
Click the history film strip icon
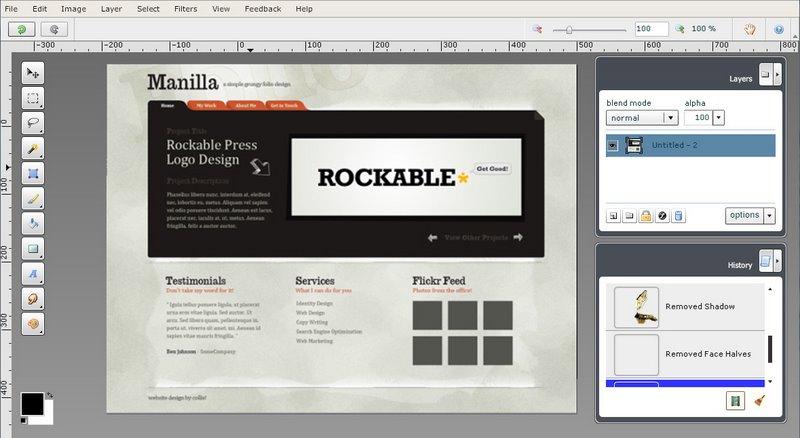tap(735, 401)
